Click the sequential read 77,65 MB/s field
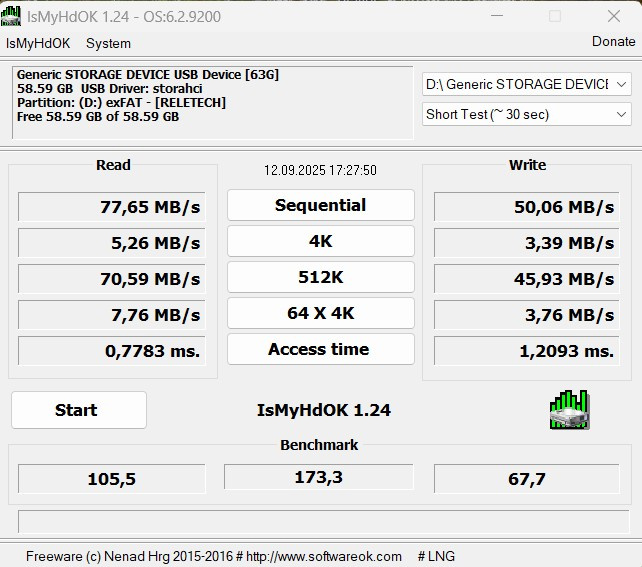 [x=112, y=207]
